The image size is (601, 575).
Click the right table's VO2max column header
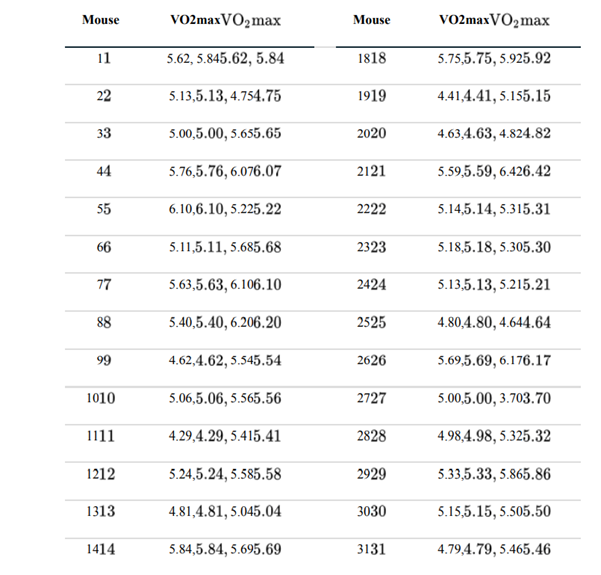click(x=494, y=20)
